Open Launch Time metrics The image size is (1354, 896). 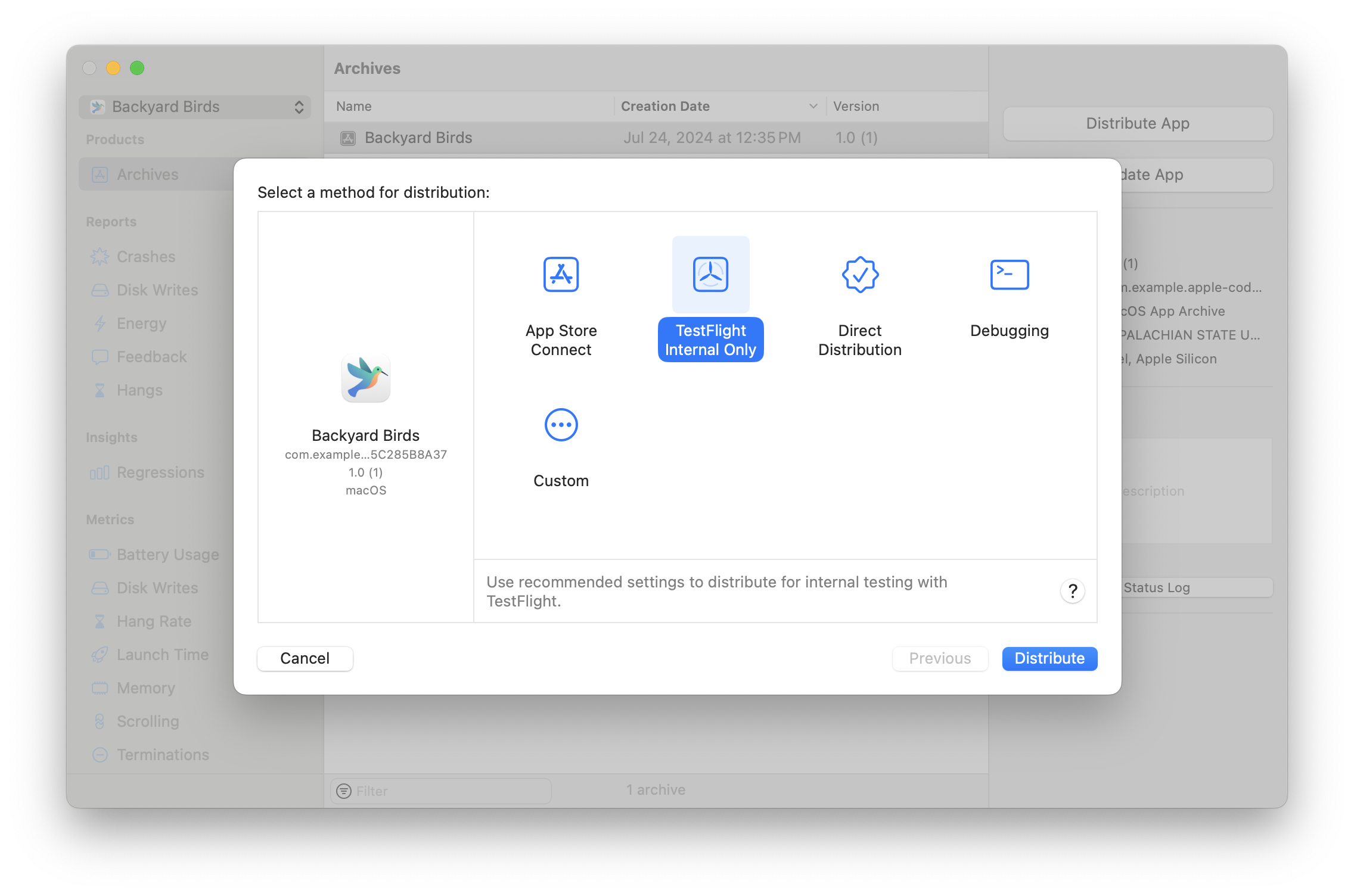(163, 655)
